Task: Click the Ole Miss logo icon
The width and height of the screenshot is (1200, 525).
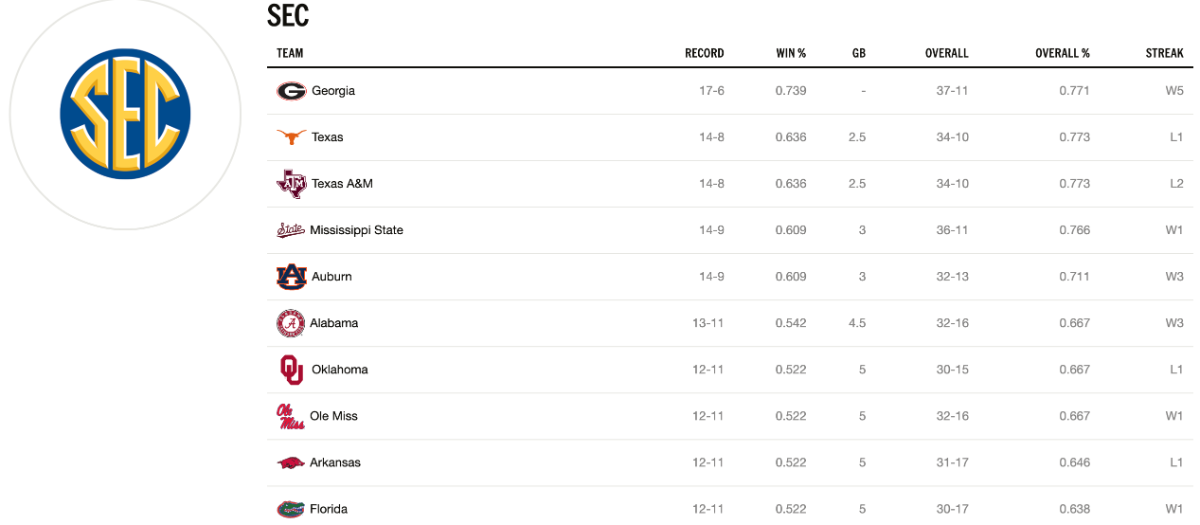Action: click(290, 416)
